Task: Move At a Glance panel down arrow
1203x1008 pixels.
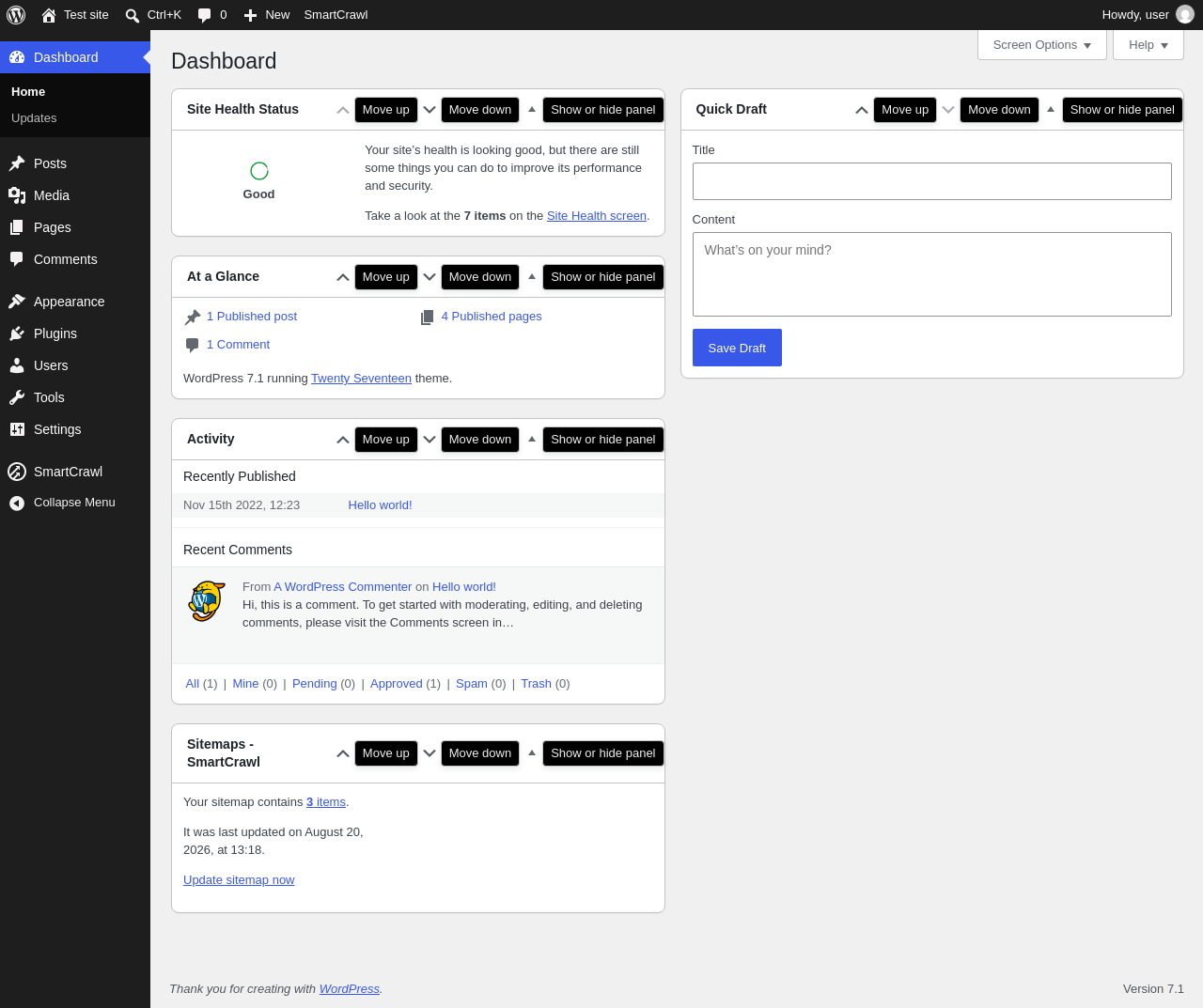Action: click(x=430, y=277)
